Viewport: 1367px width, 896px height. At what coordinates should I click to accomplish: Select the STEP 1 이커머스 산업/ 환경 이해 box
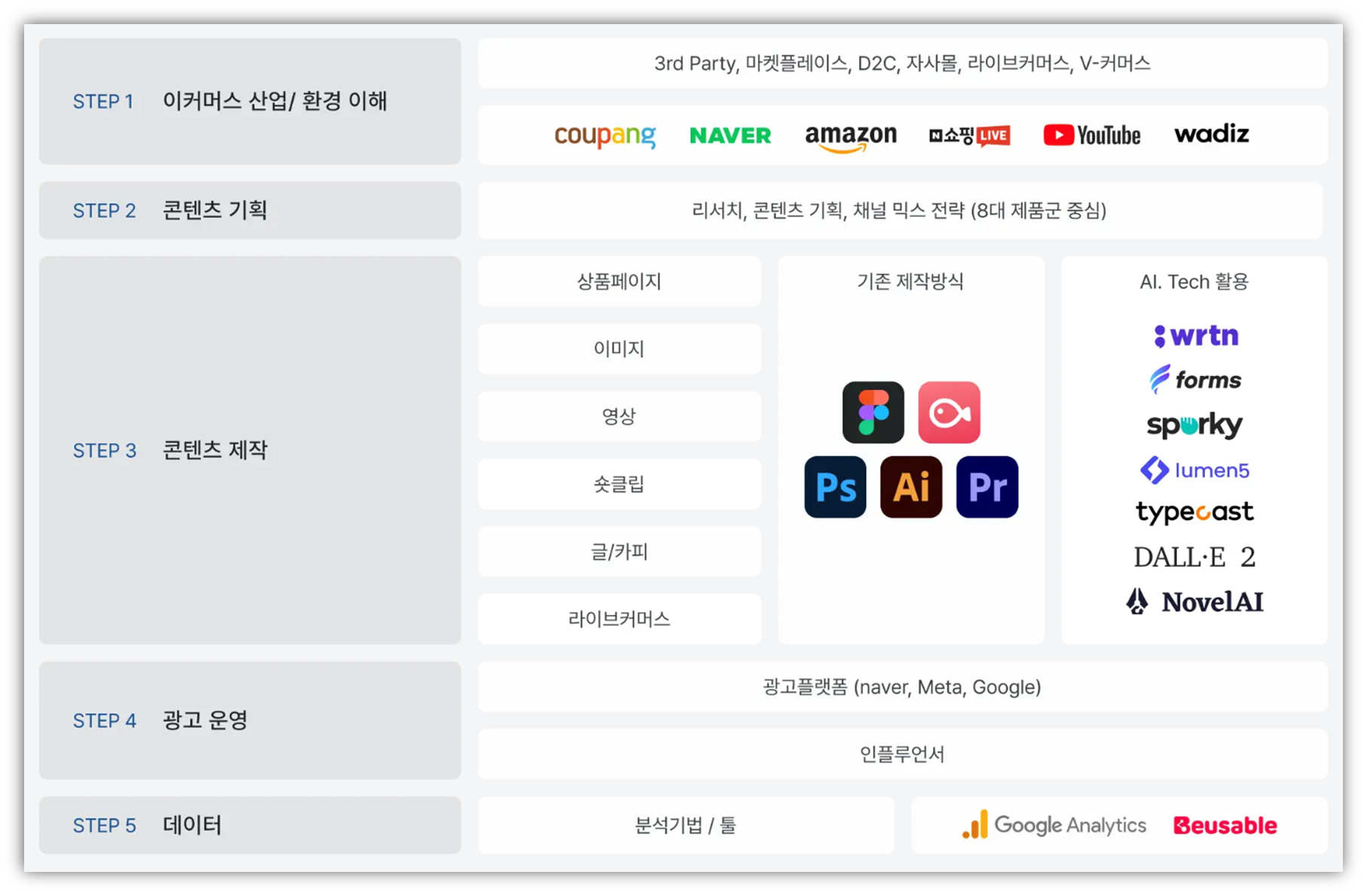[x=250, y=102]
